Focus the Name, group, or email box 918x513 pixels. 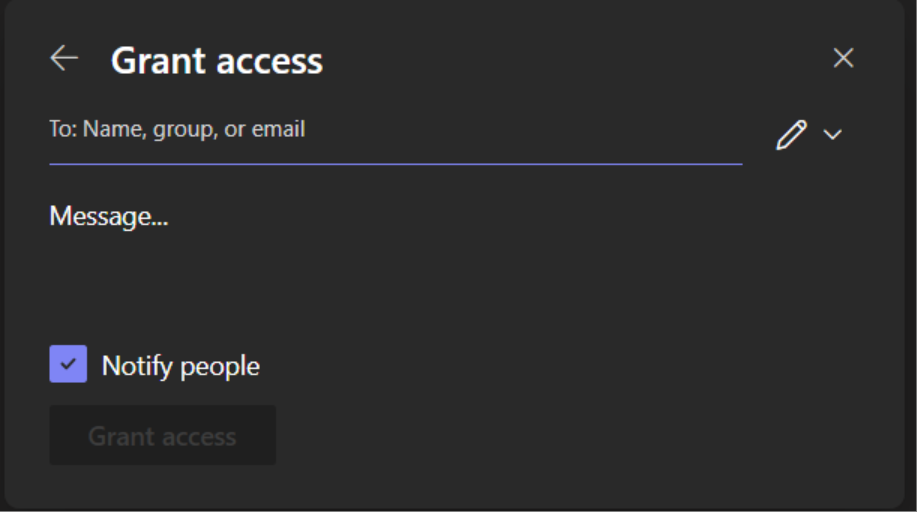coord(395,130)
